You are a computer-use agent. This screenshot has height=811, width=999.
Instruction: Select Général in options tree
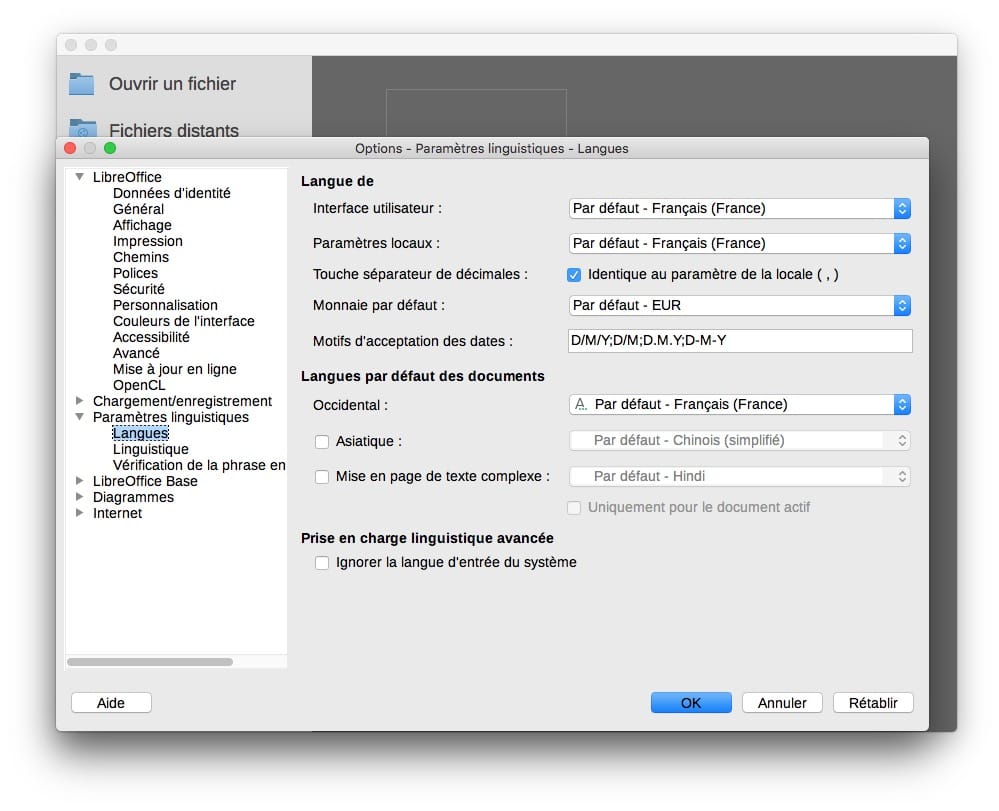click(x=138, y=209)
